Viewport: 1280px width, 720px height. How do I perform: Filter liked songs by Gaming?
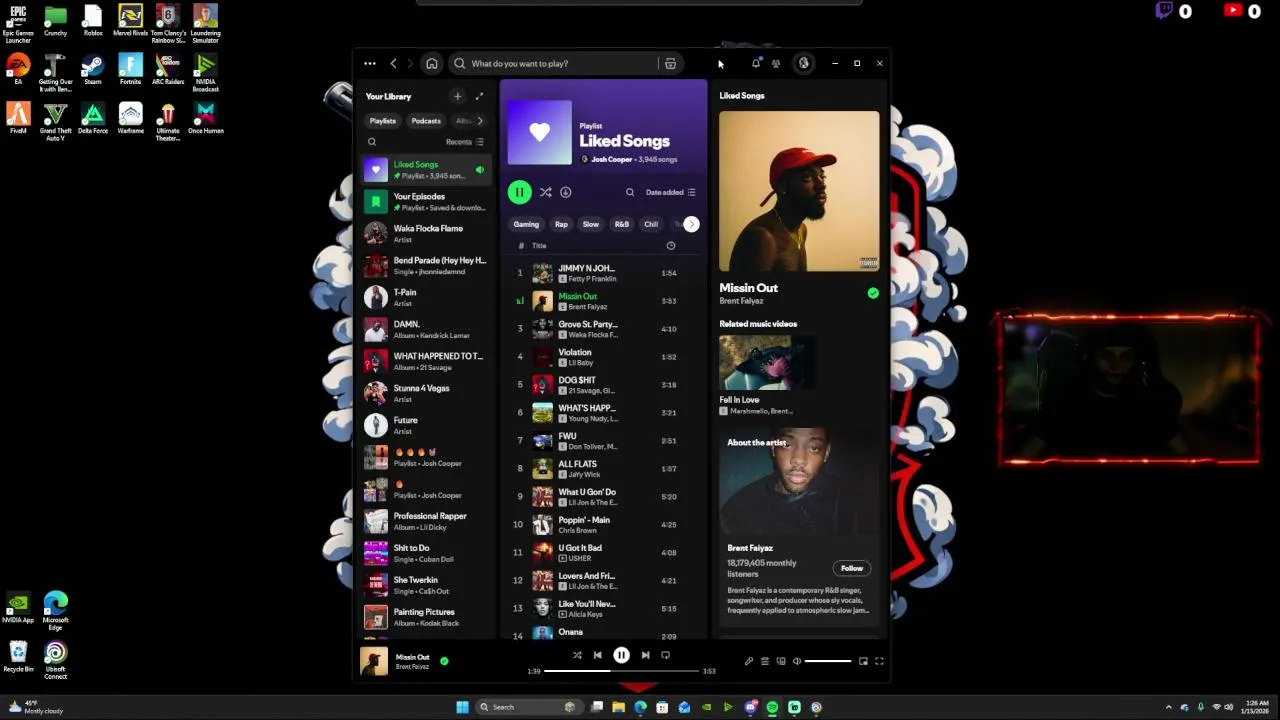tap(526, 225)
